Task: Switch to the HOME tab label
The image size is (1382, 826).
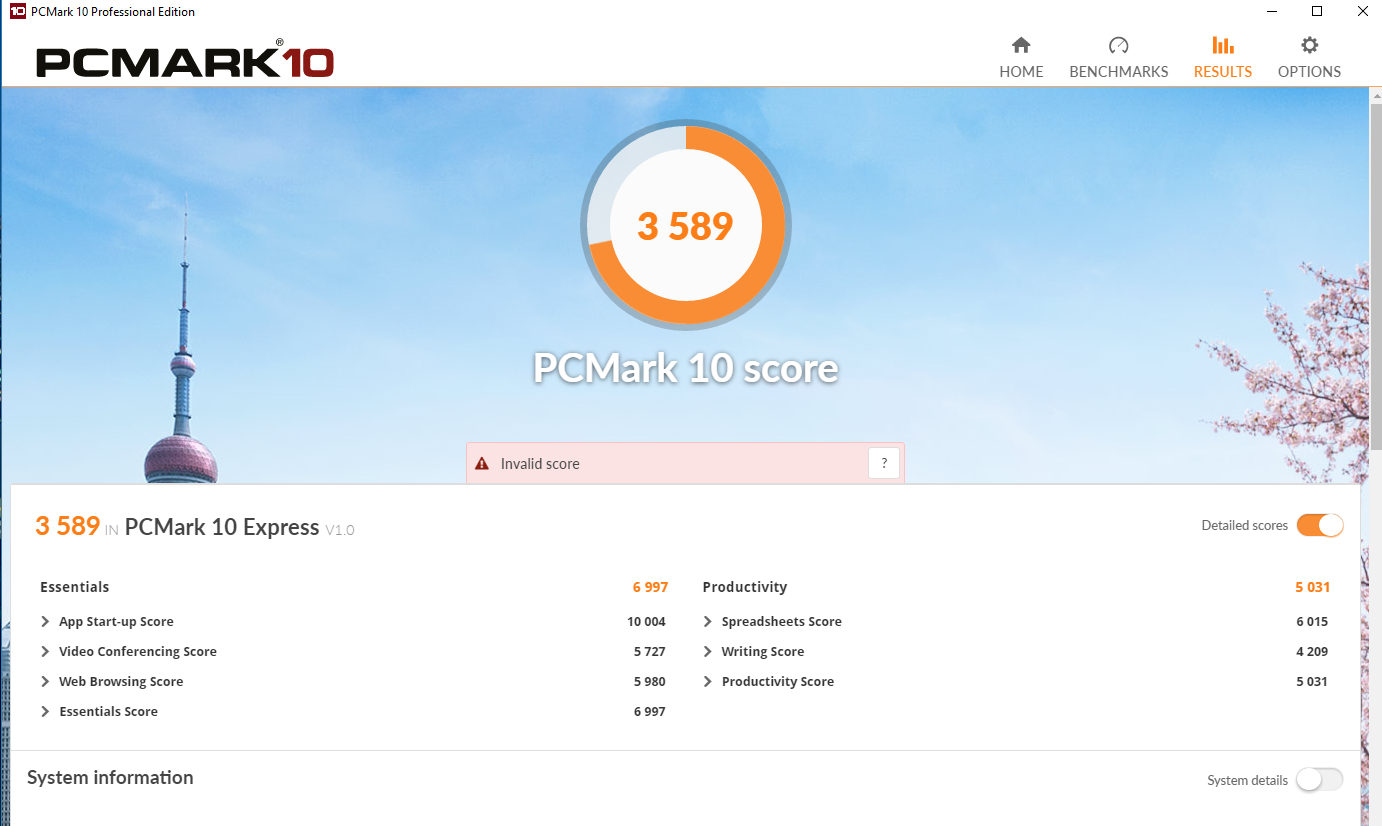Action: pos(1021,72)
